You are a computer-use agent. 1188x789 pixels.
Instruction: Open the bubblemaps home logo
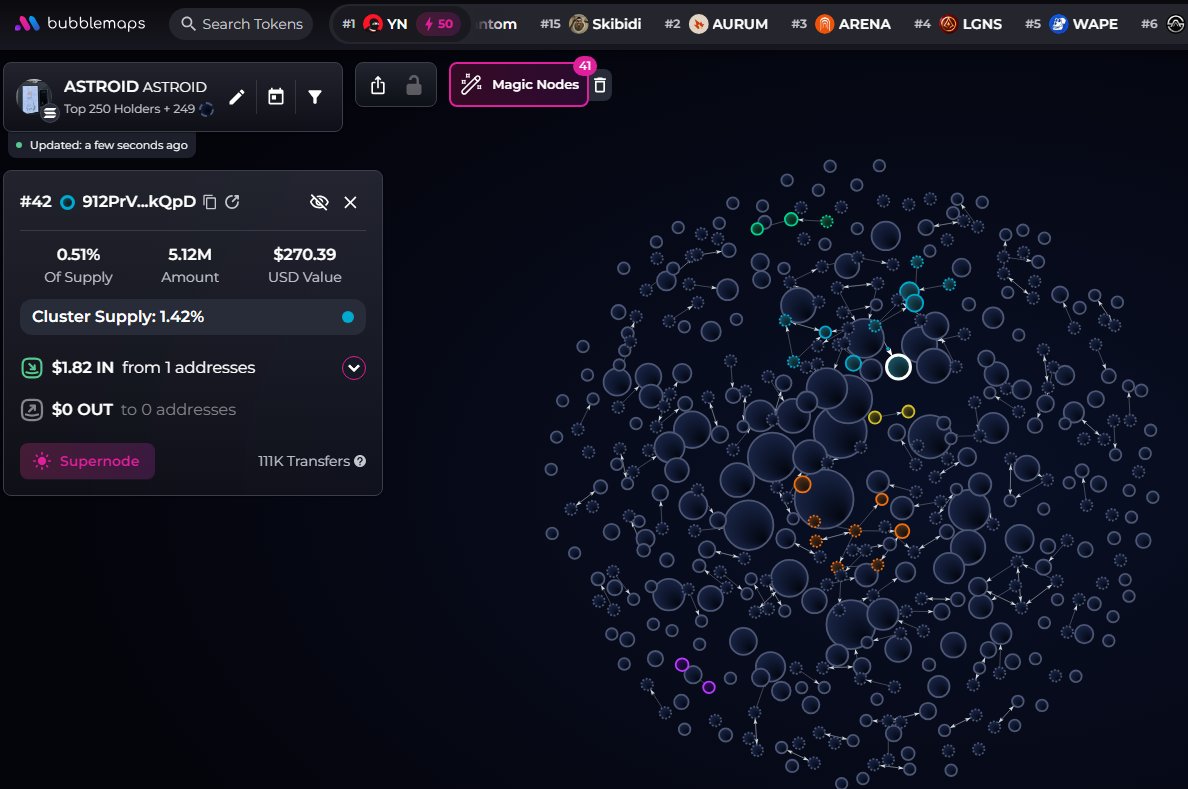click(x=80, y=23)
